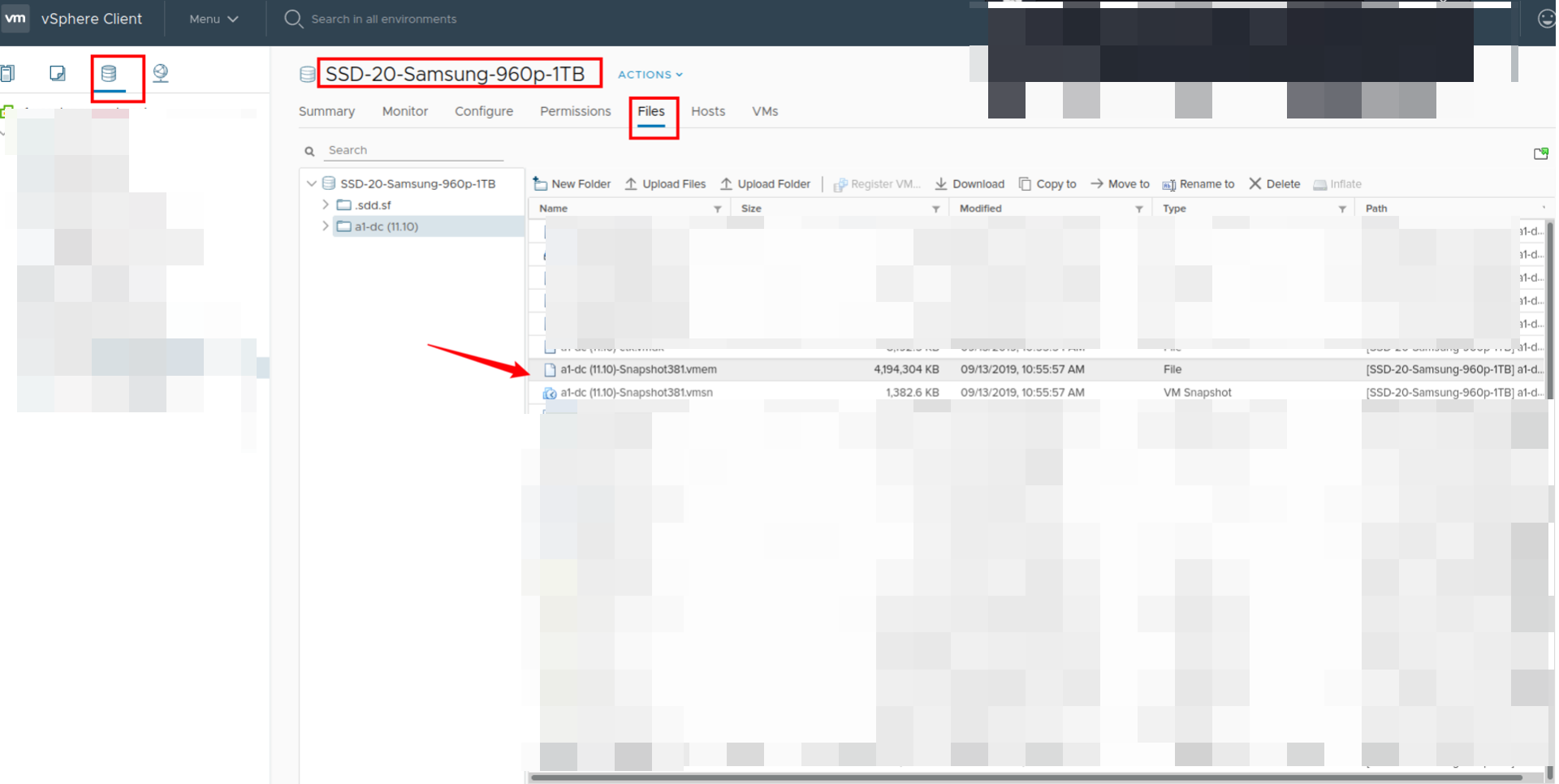Select the .sdd.sf folder

(x=373, y=205)
